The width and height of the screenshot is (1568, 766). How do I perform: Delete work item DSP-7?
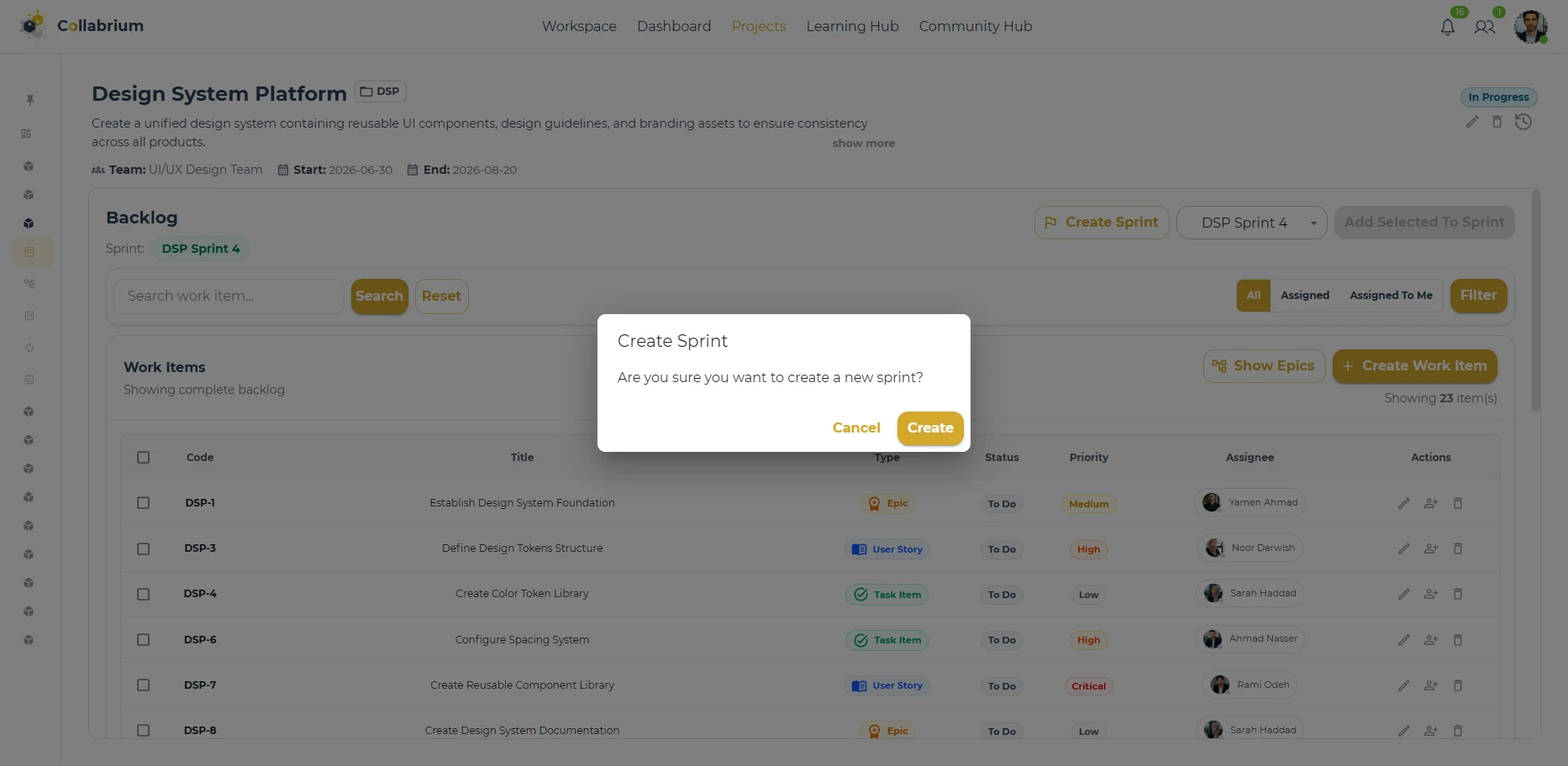(1458, 685)
